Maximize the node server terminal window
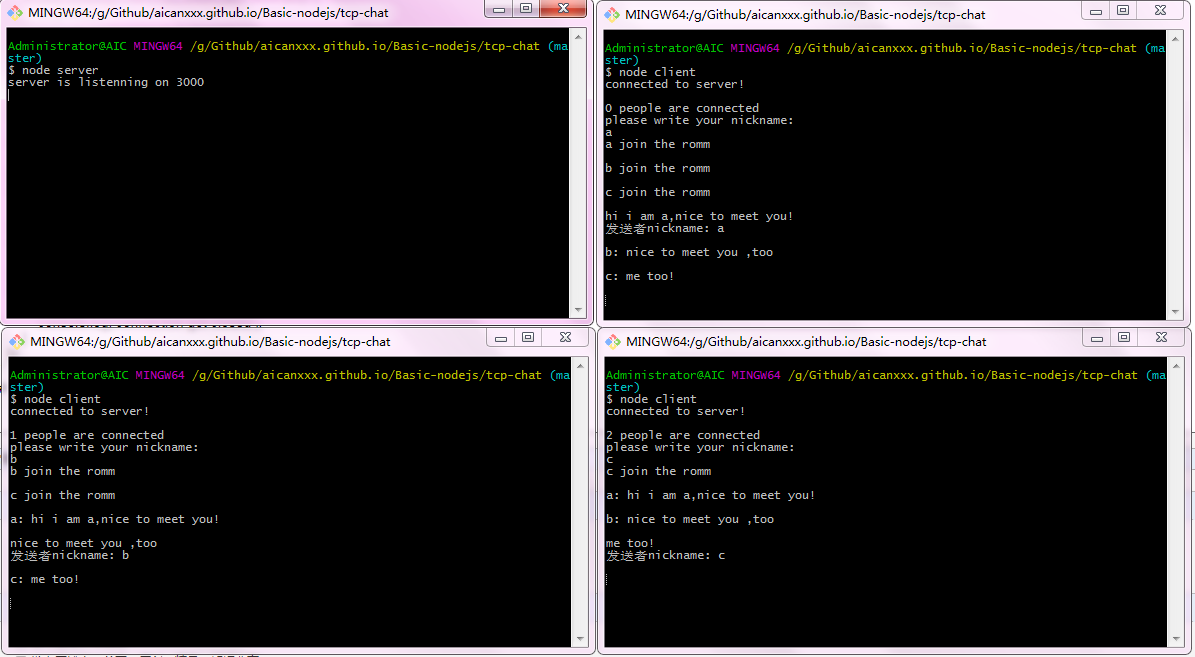1195x657 pixels. [526, 8]
